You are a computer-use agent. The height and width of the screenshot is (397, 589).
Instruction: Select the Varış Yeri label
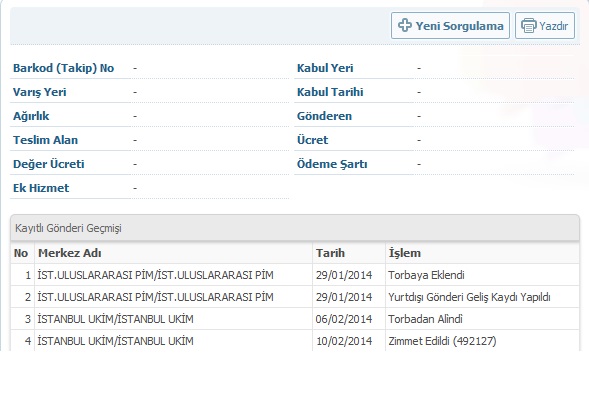[39, 92]
